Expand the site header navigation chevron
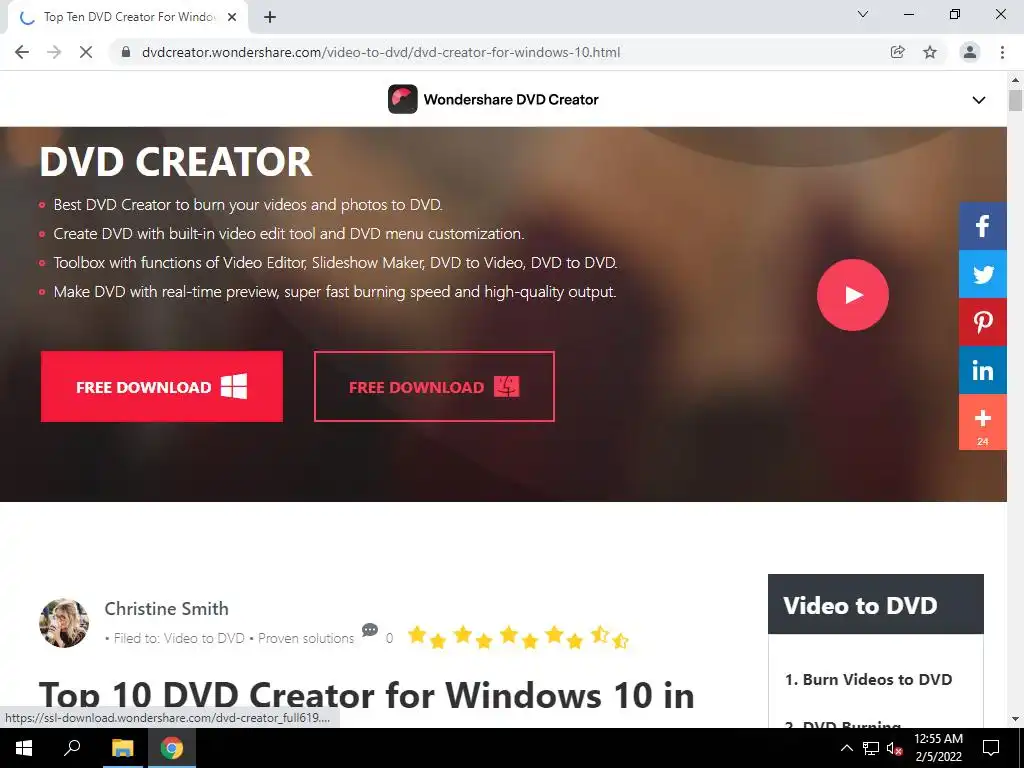 tap(978, 100)
